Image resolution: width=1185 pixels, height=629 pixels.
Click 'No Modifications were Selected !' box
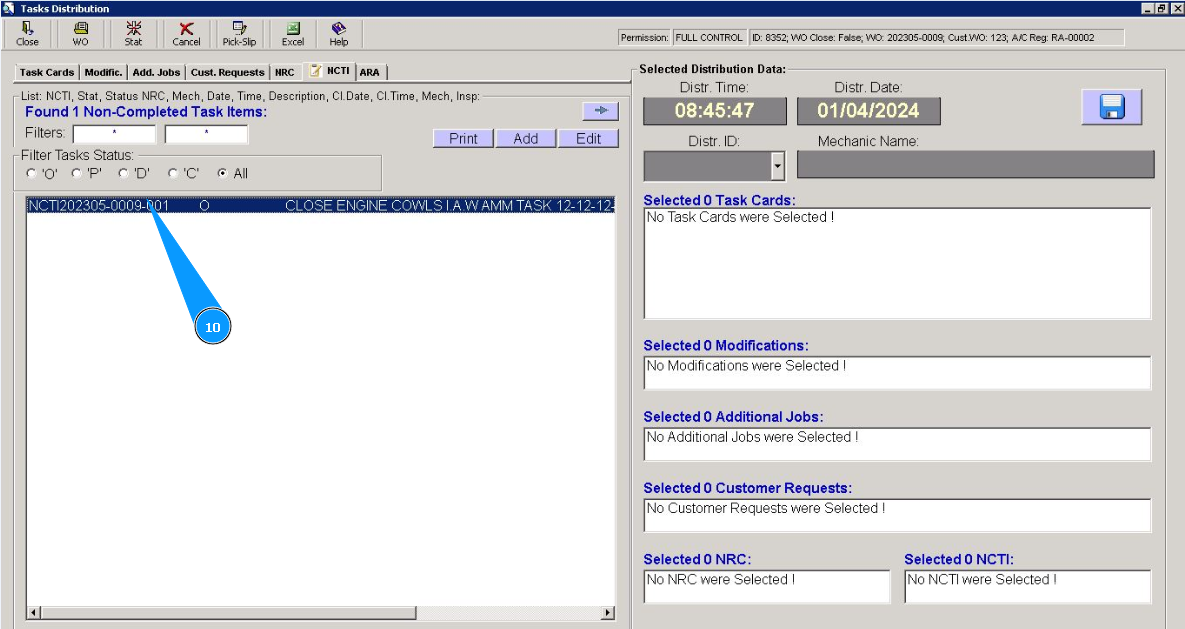pyautogui.click(x=897, y=373)
